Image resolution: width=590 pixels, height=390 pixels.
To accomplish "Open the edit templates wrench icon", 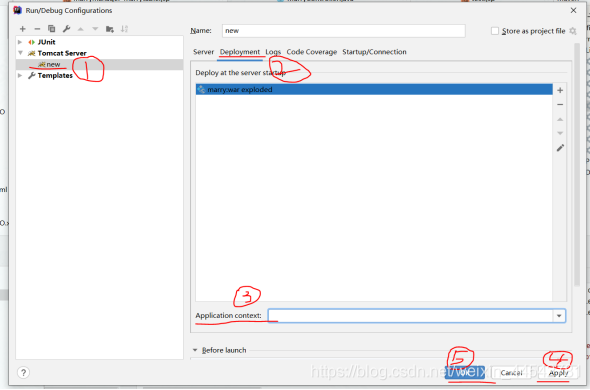I will tap(66, 29).
